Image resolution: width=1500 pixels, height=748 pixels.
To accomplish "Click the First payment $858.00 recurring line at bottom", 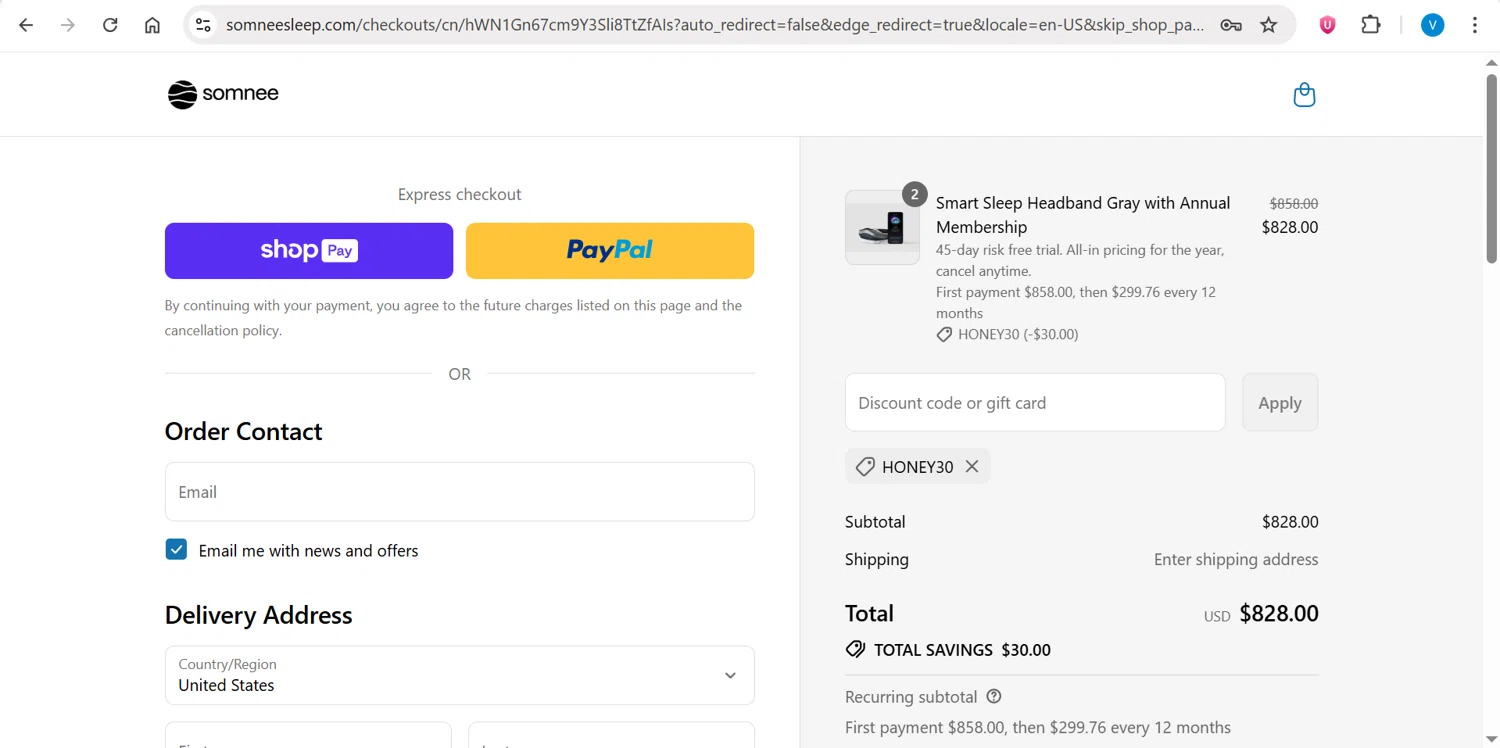I will (x=1038, y=727).
